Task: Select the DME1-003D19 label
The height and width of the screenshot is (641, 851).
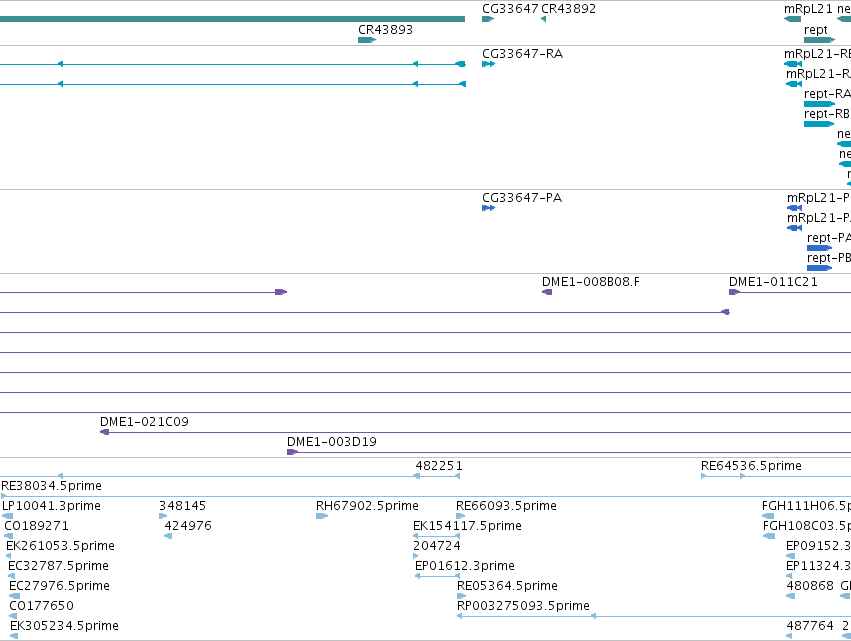Action: [332, 442]
